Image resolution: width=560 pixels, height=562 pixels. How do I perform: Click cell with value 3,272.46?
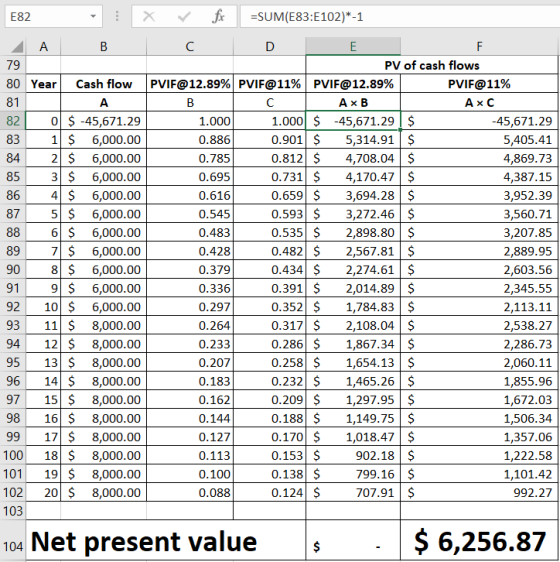click(353, 214)
